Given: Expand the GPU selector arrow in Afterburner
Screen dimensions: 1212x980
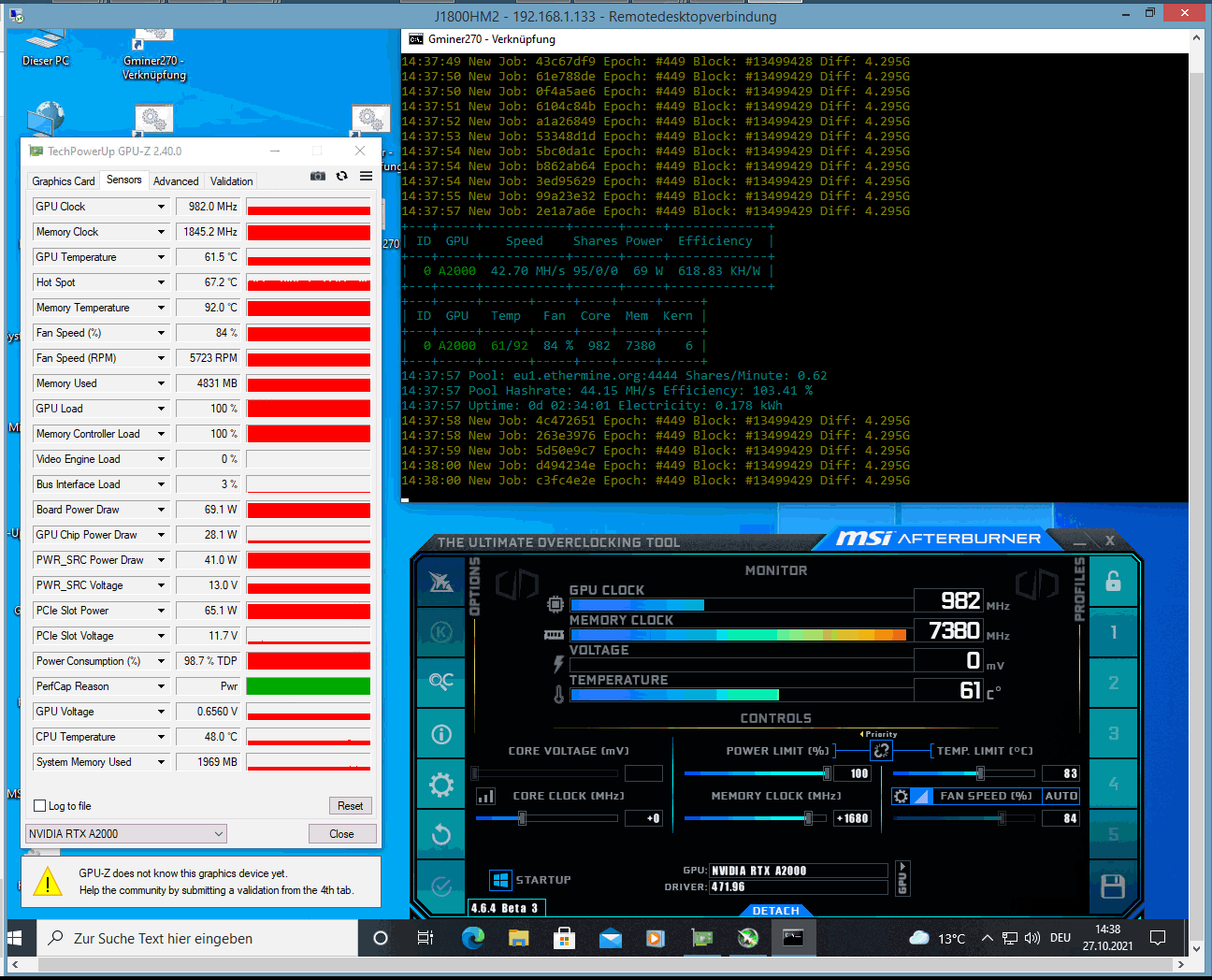Looking at the screenshot, I should [x=902, y=878].
